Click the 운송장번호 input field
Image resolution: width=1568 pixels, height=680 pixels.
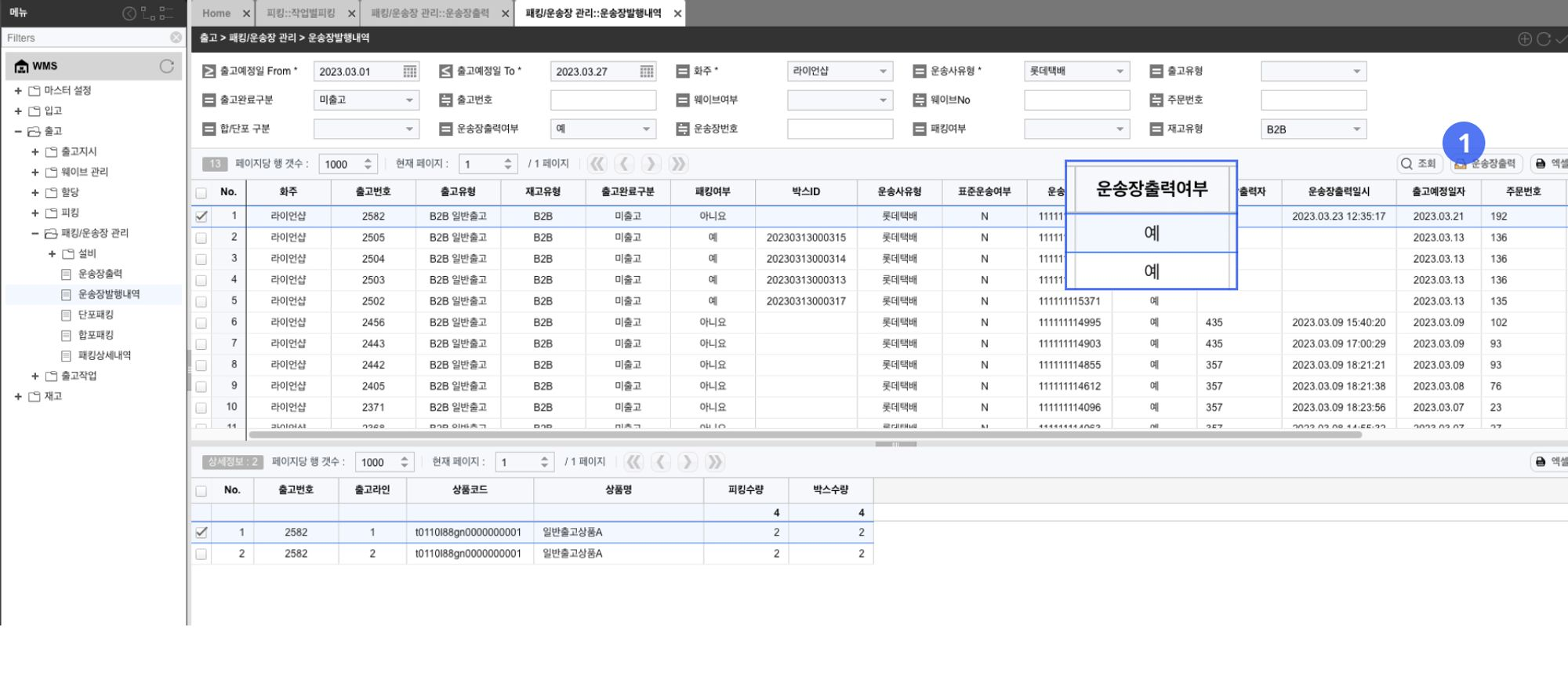click(839, 129)
